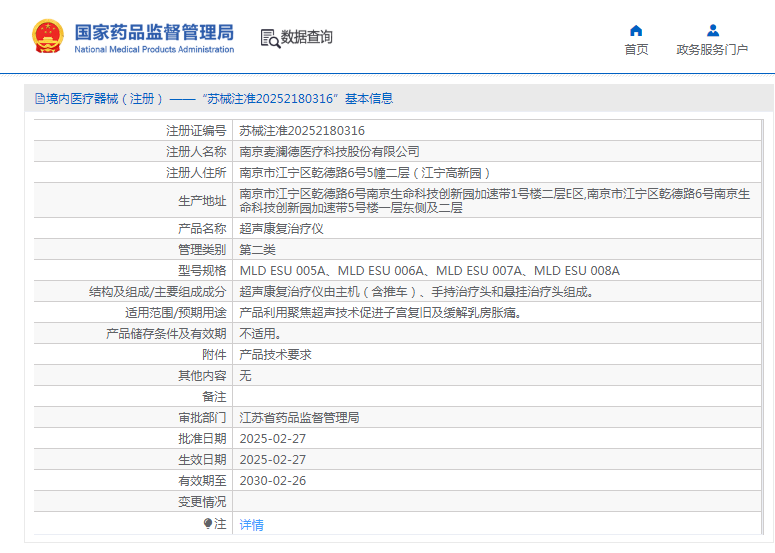This screenshot has width=775, height=553.
Task: Click registrant name 南京麦澜德医疗科技股份有限公司
Action: 329,152
